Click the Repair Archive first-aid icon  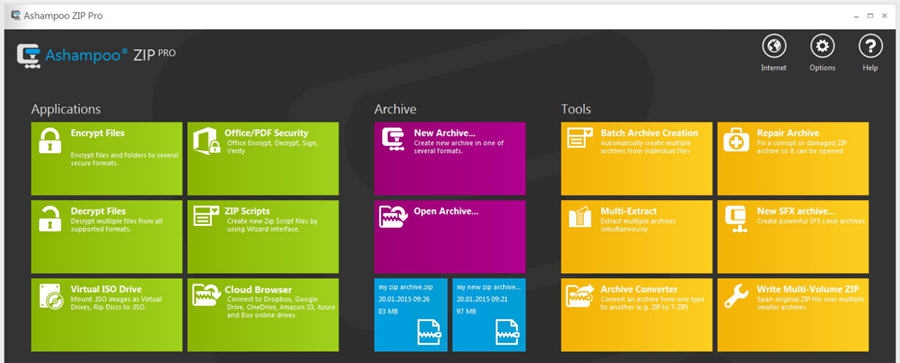pos(736,140)
